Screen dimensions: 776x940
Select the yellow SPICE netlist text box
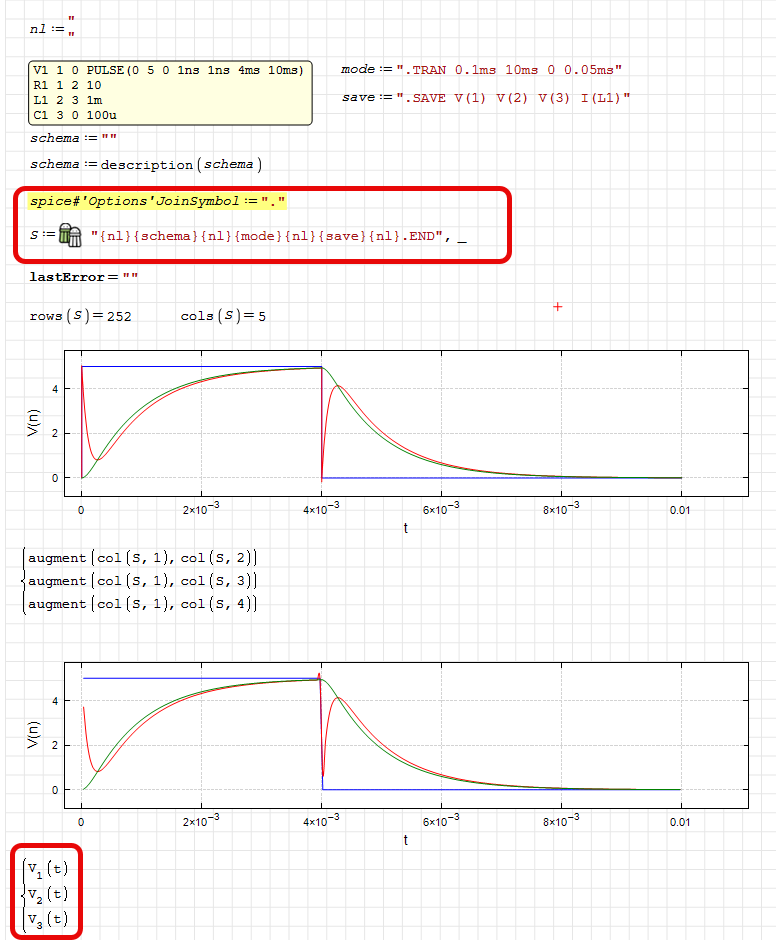[171, 93]
